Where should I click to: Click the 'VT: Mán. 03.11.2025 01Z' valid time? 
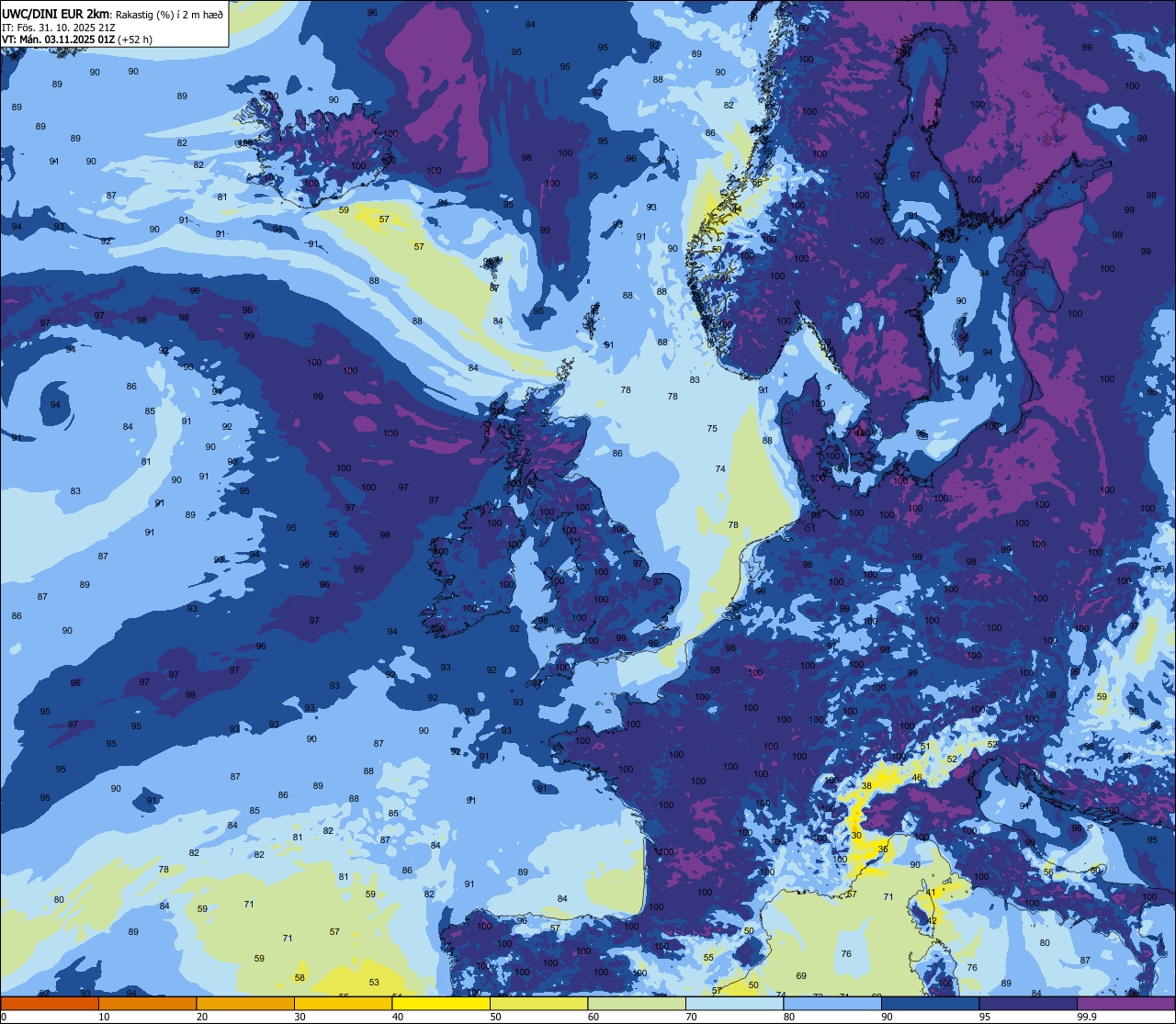pyautogui.click(x=57, y=39)
